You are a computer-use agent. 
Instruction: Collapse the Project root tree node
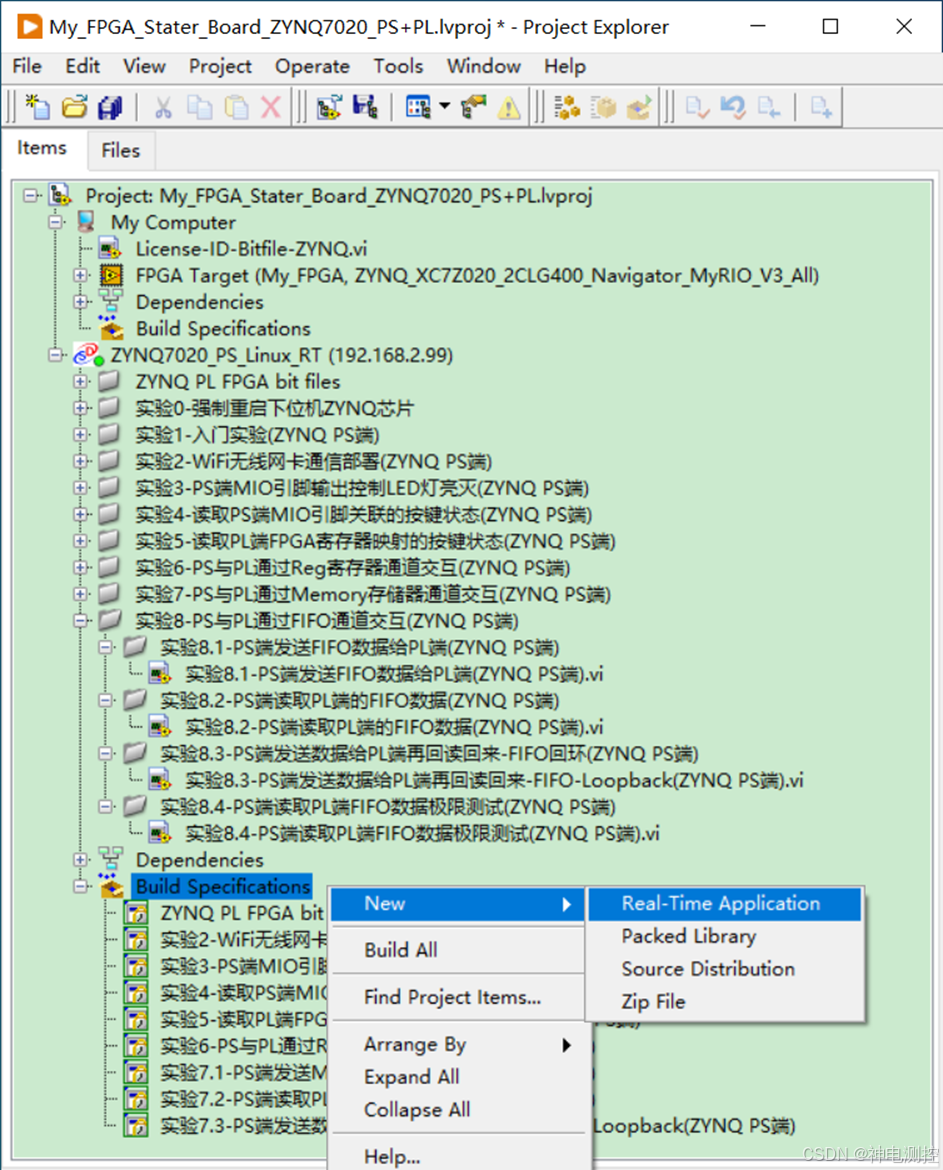pyautogui.click(x=31, y=195)
